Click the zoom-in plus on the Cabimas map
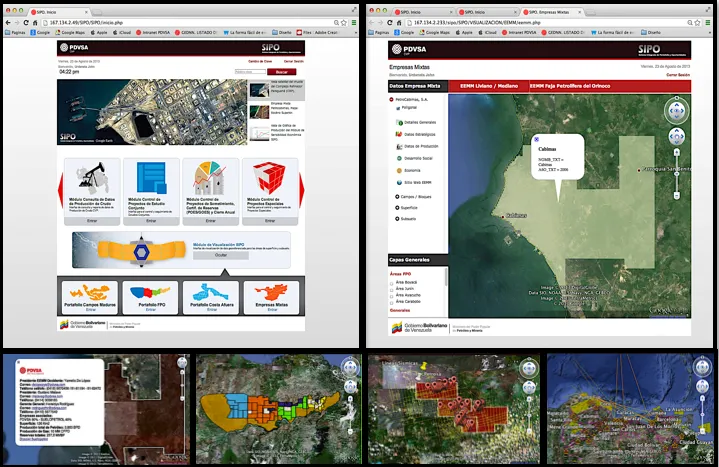Screen dimensions: 719x467 (677, 152)
